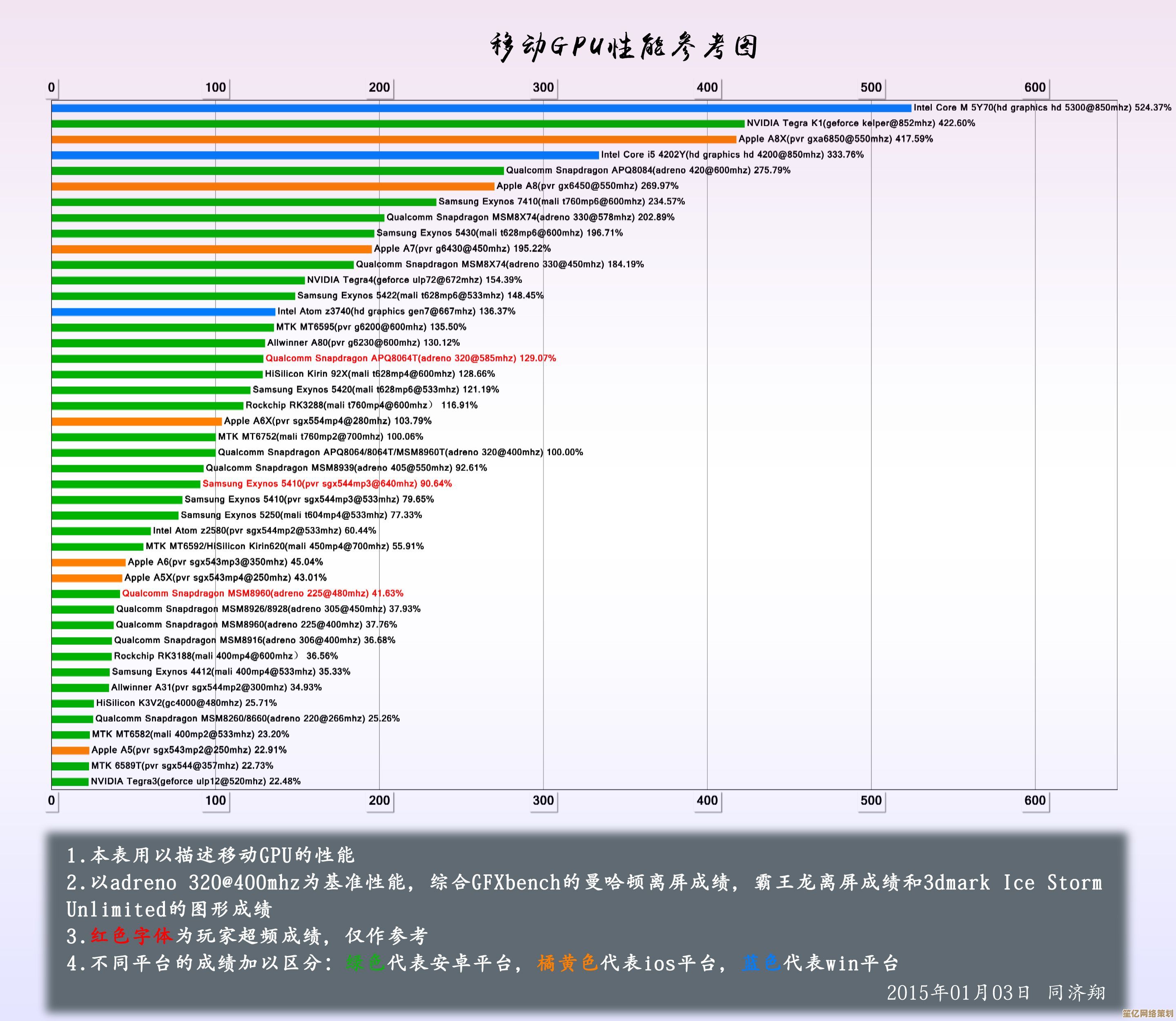The image size is (1176, 1021).
Task: Select red APQ8064T adreno 320@585mhz 129.07% label
Action: (x=410, y=359)
